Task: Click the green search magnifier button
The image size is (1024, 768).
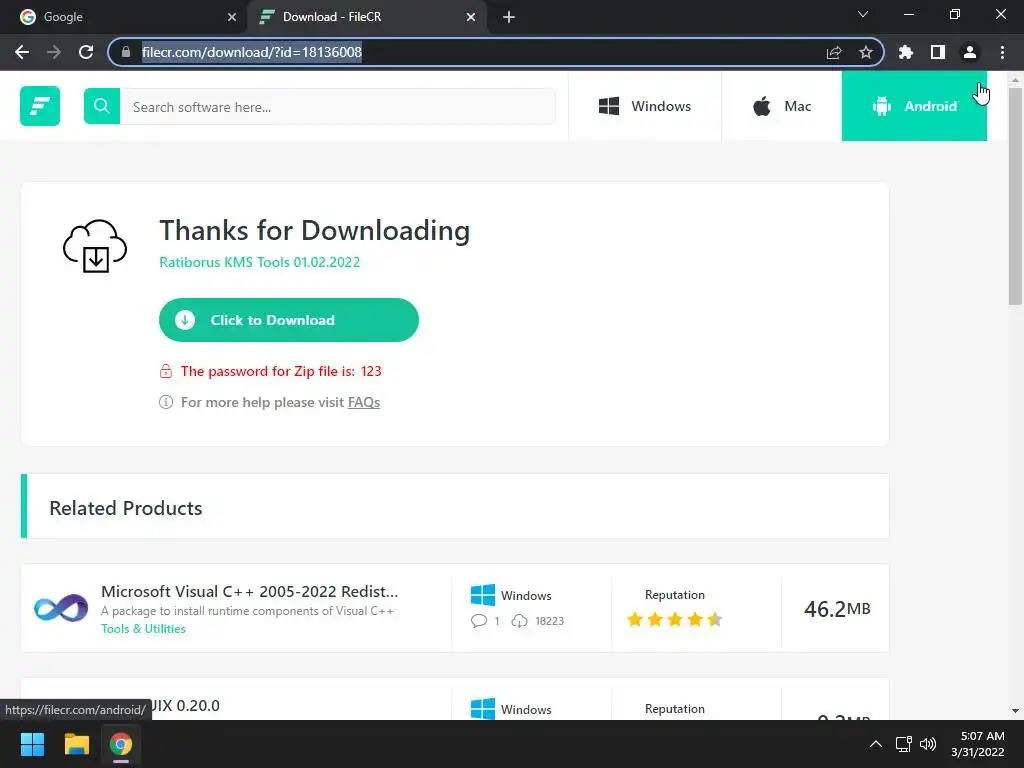Action: [102, 106]
